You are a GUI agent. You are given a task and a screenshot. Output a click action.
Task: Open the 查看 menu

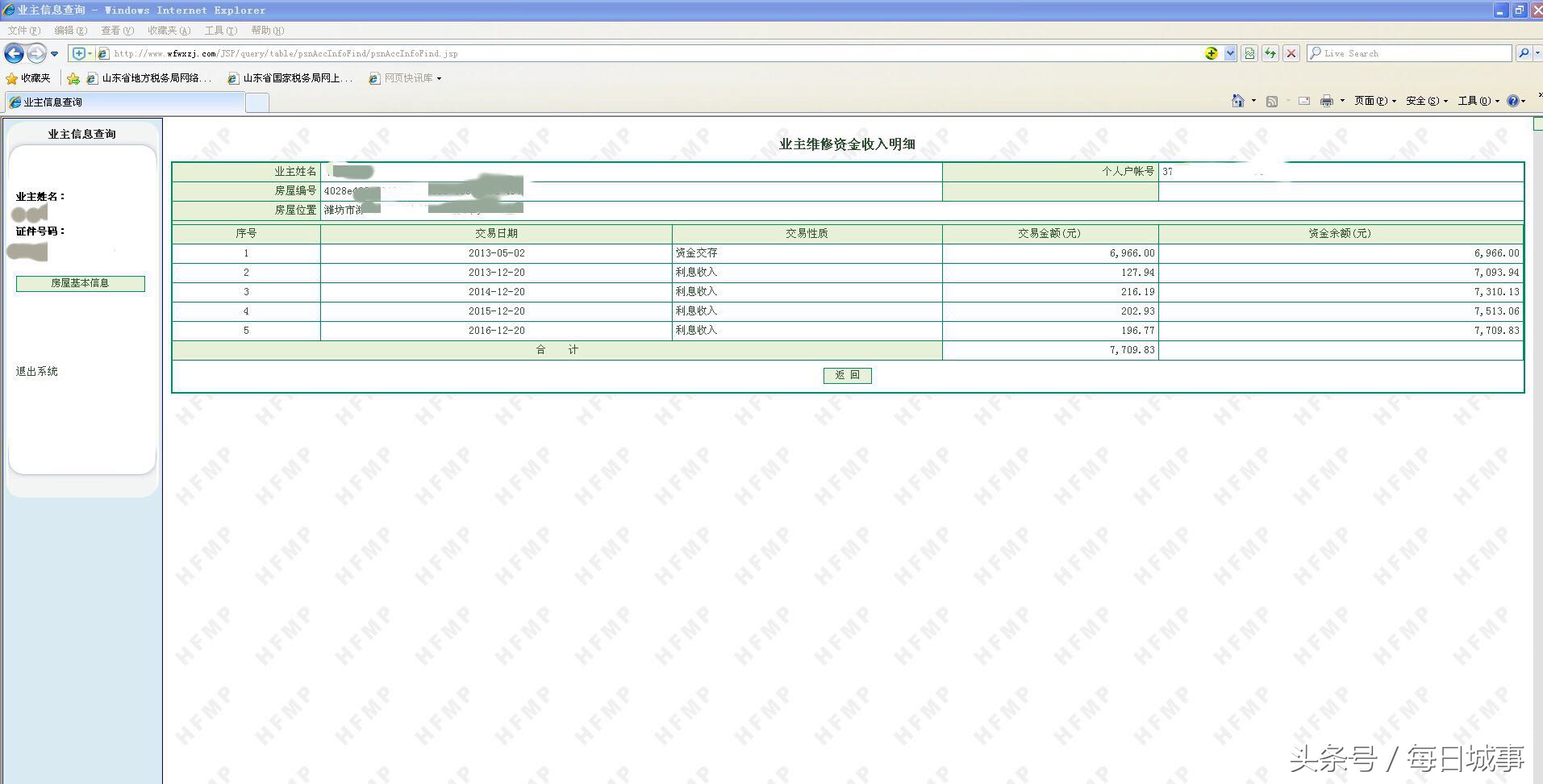point(117,31)
